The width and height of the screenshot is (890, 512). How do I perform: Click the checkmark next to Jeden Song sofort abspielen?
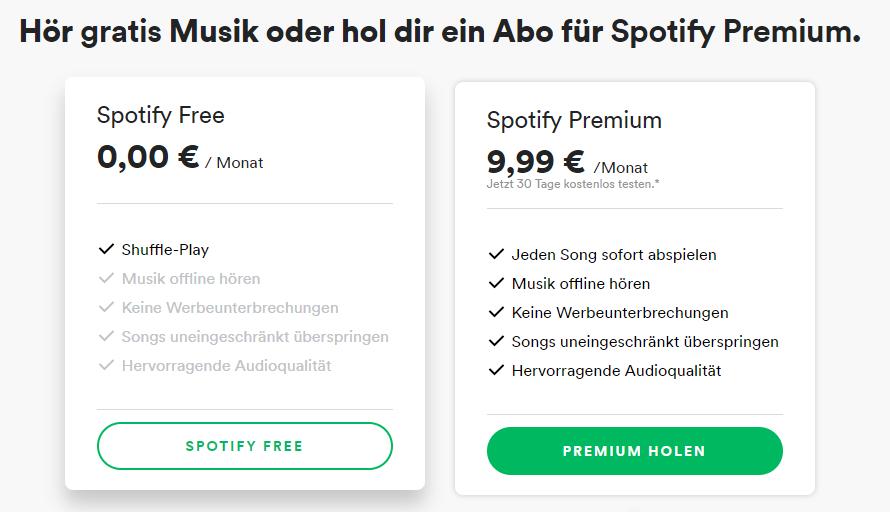coord(496,254)
